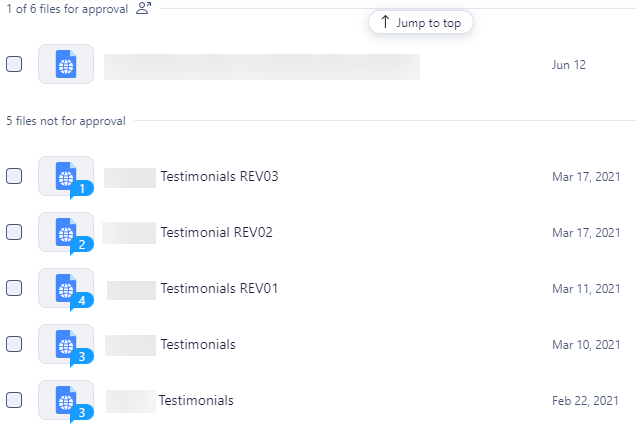Image resolution: width=637 pixels, height=433 pixels.
Task: Tick the Testimonials REV03 checkbox
Action: 14,176
